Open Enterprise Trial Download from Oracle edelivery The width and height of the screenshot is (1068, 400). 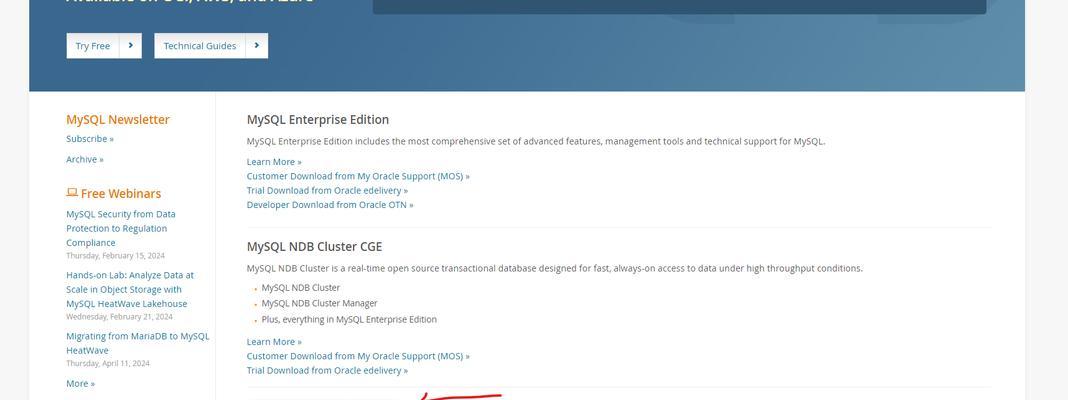tap(328, 190)
